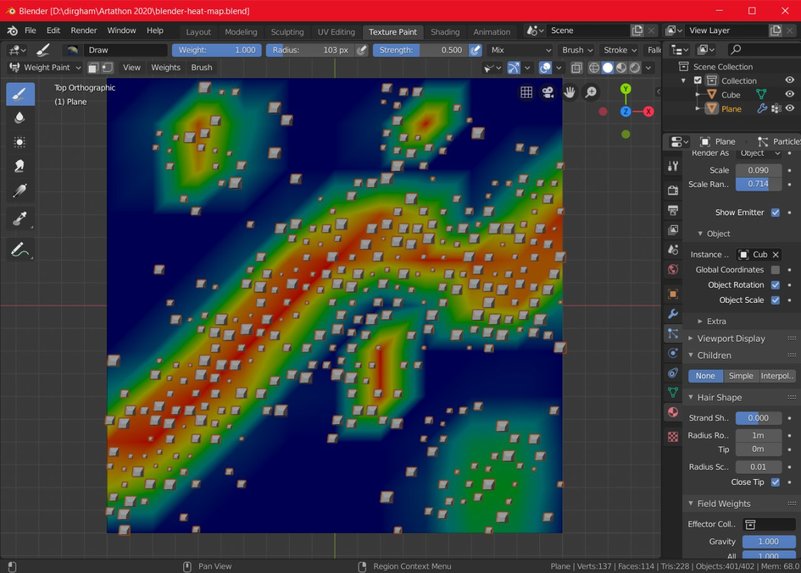Image resolution: width=801 pixels, height=573 pixels.
Task: Toggle strength pressure sensitivity icon
Action: pos(476,50)
